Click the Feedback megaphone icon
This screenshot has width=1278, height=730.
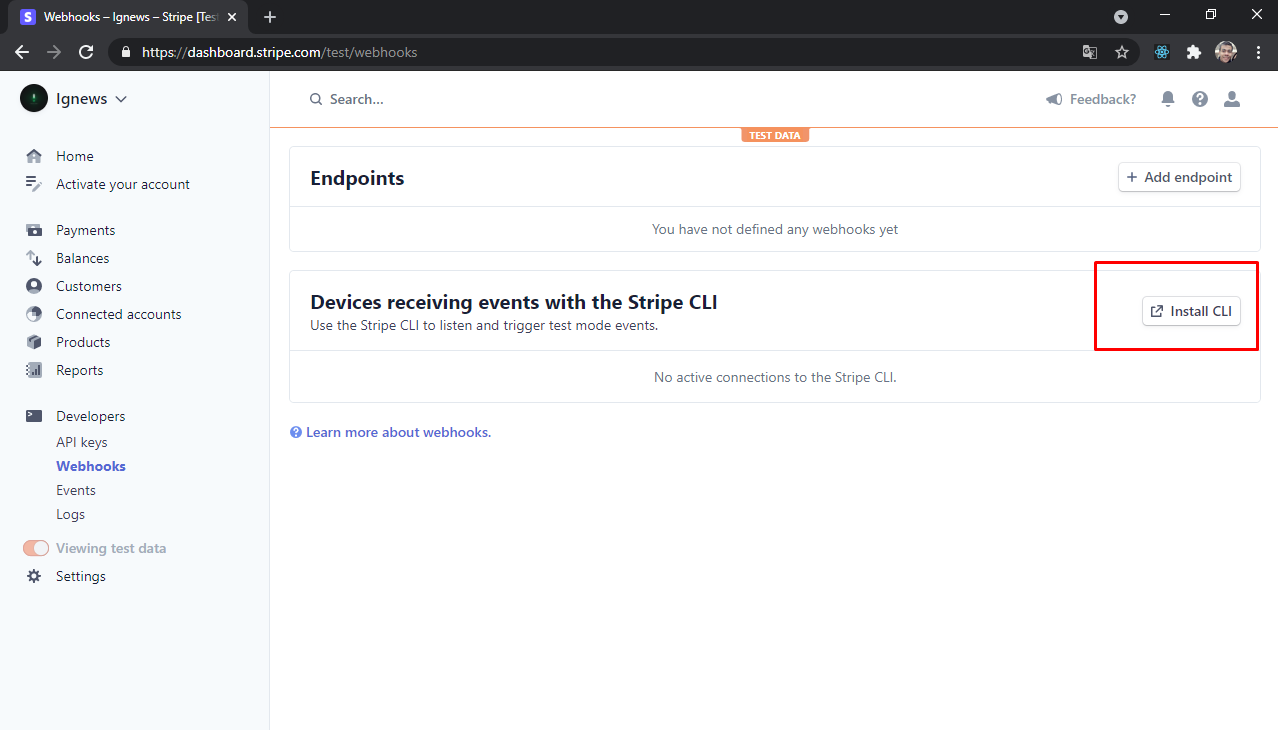coord(1054,99)
